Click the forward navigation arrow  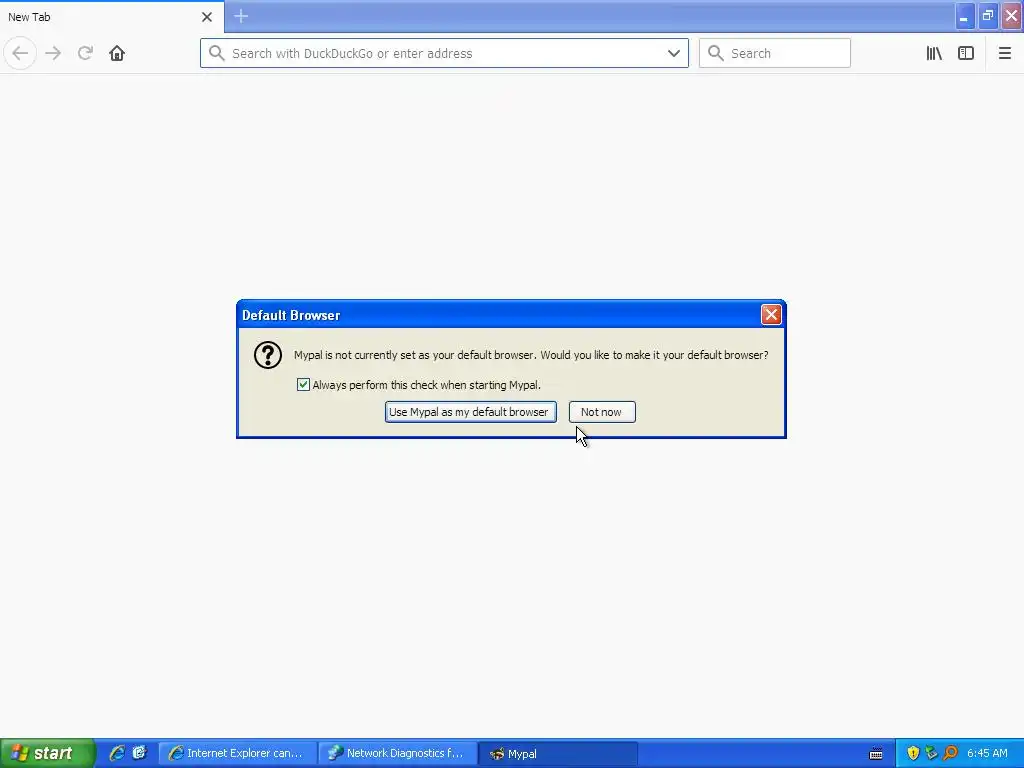(54, 53)
